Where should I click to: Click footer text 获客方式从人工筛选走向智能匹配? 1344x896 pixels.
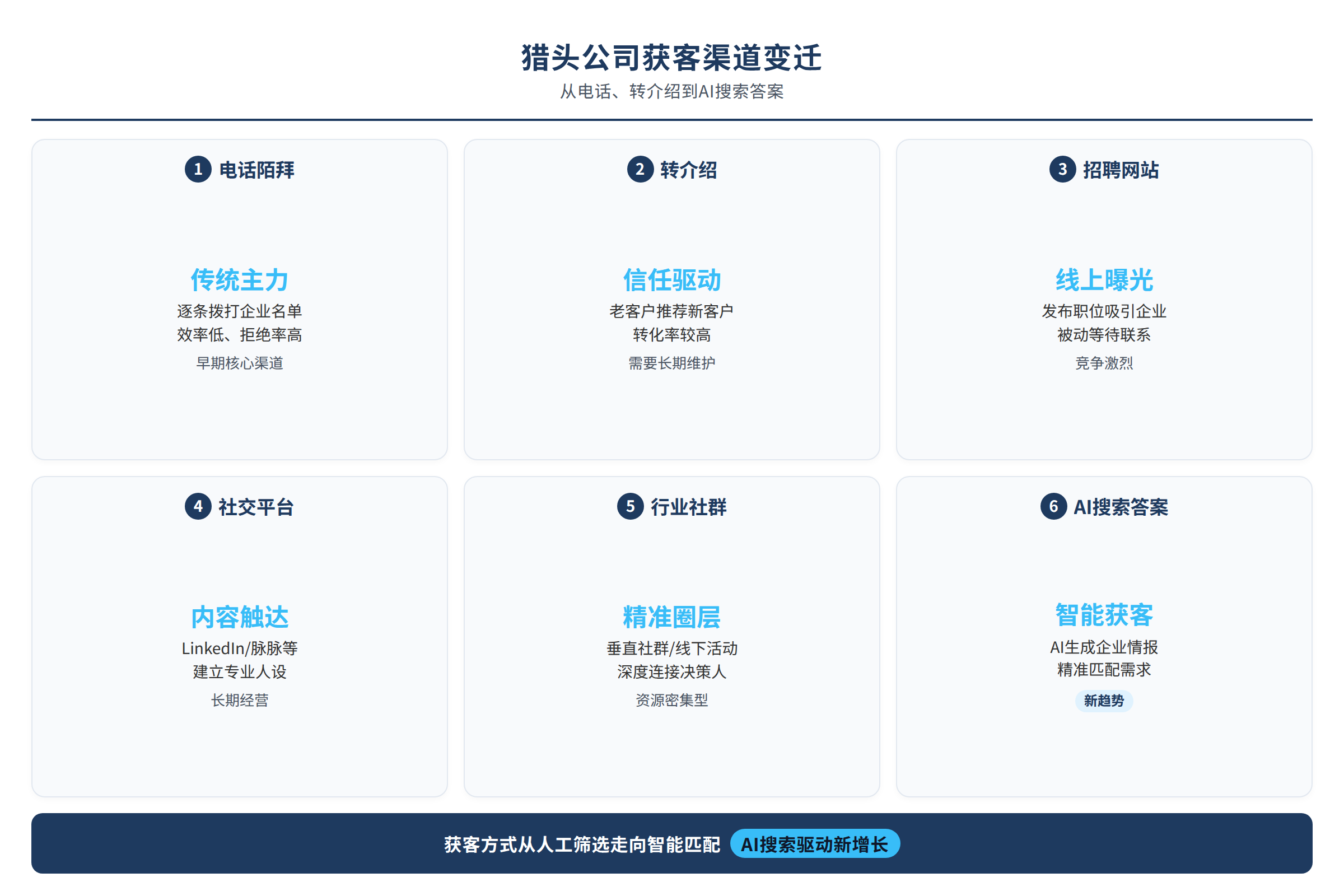pyautogui.click(x=582, y=844)
